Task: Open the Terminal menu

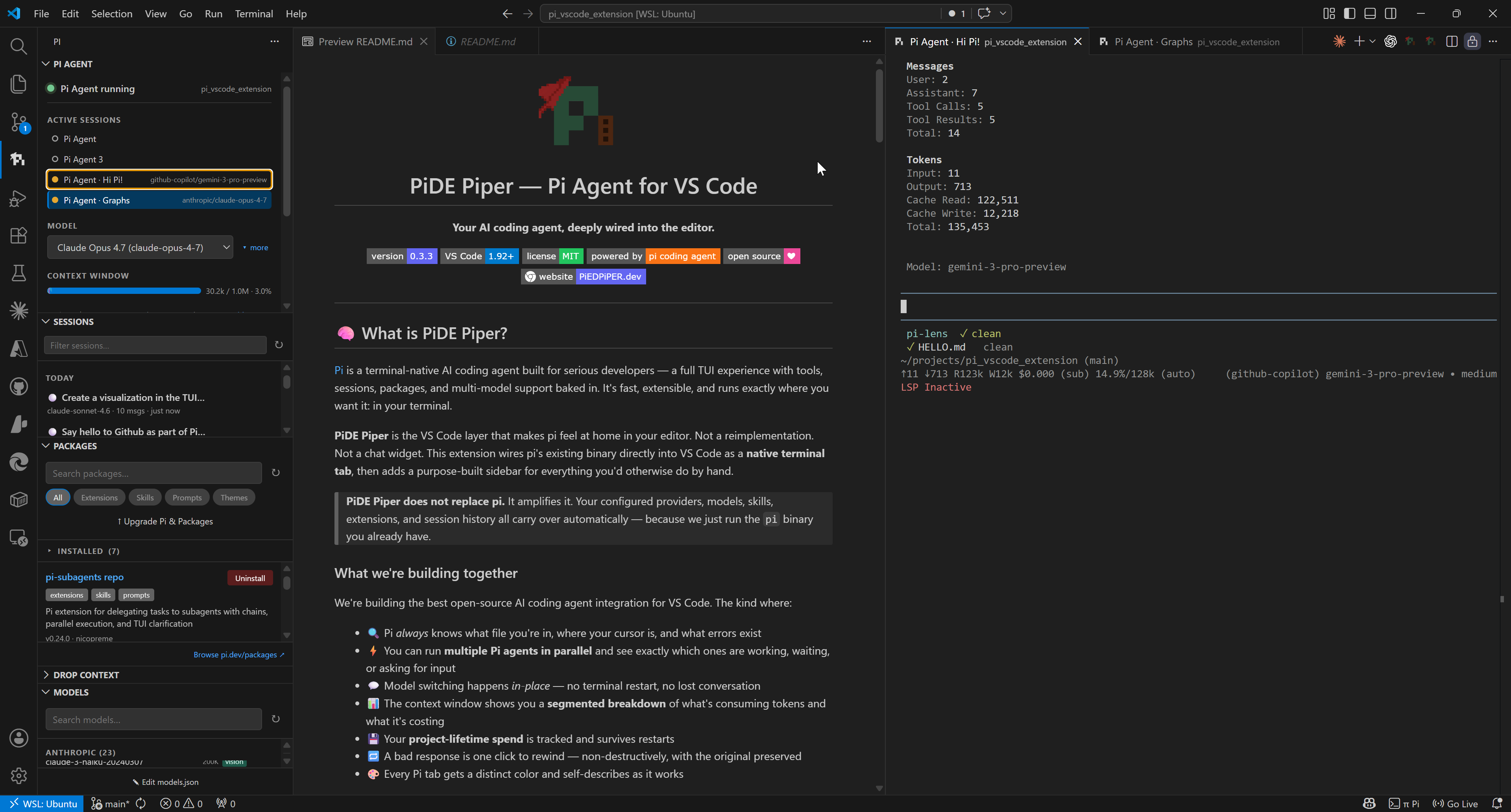Action: click(253, 13)
